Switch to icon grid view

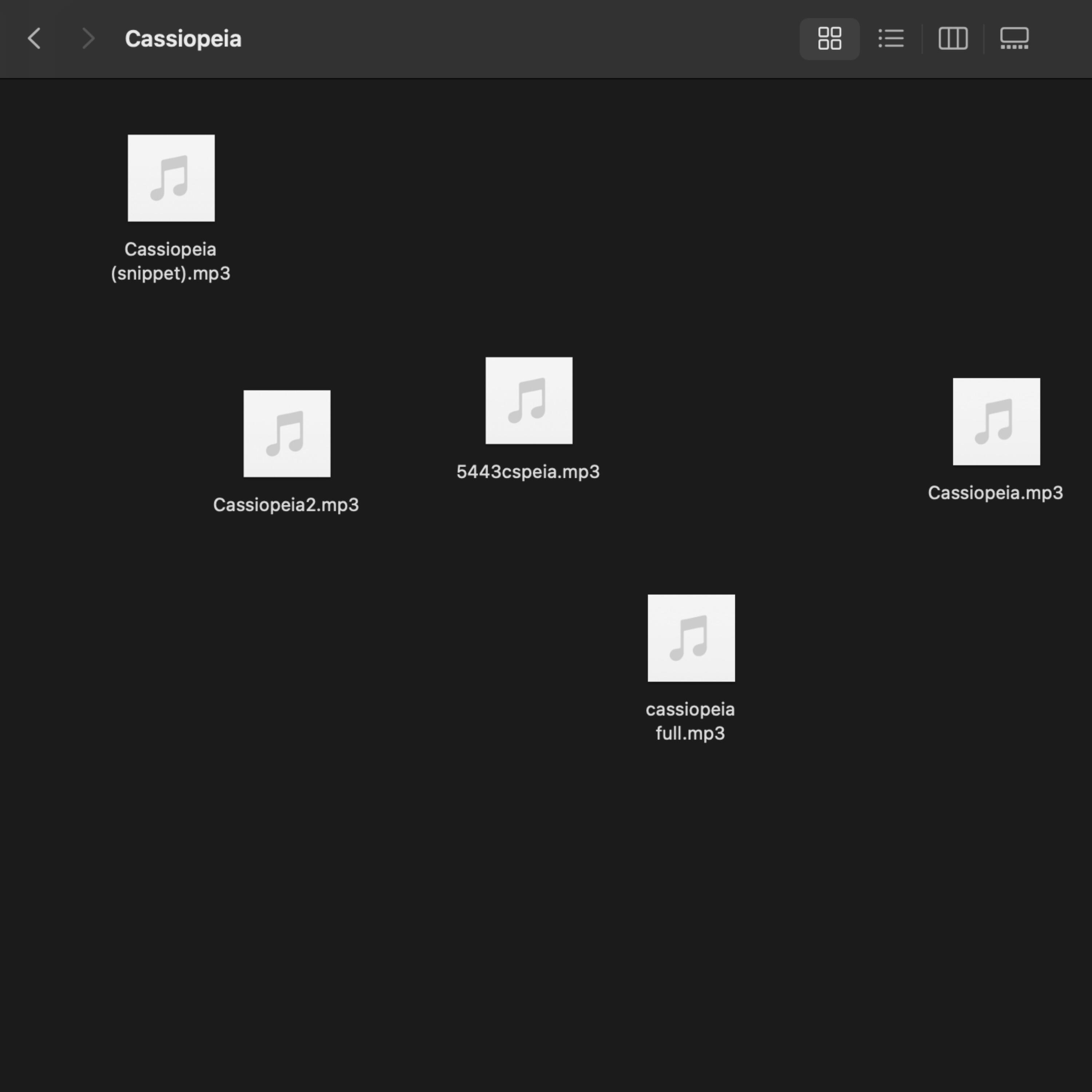[x=829, y=39]
